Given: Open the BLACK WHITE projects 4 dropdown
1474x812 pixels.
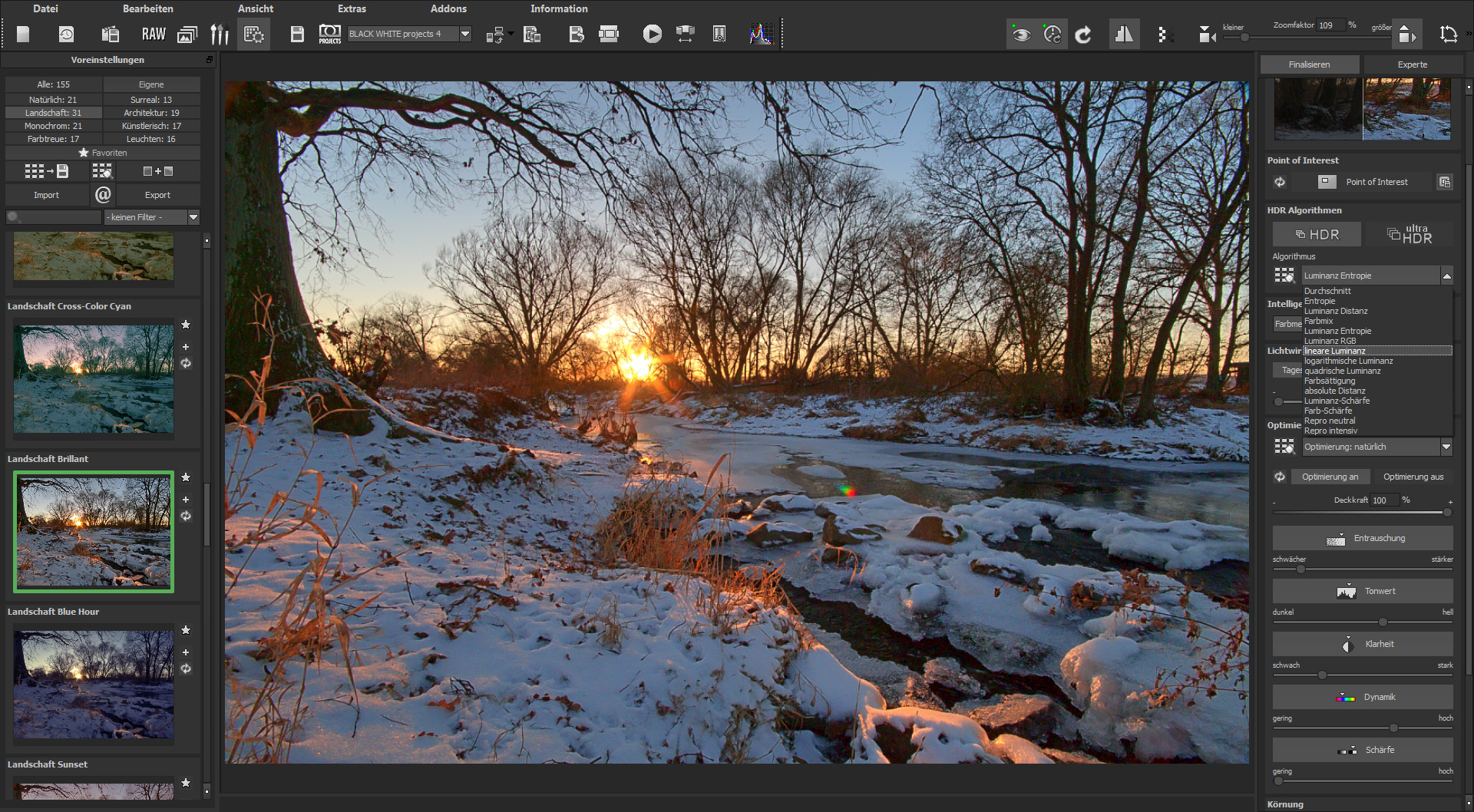Looking at the screenshot, I should (x=464, y=34).
